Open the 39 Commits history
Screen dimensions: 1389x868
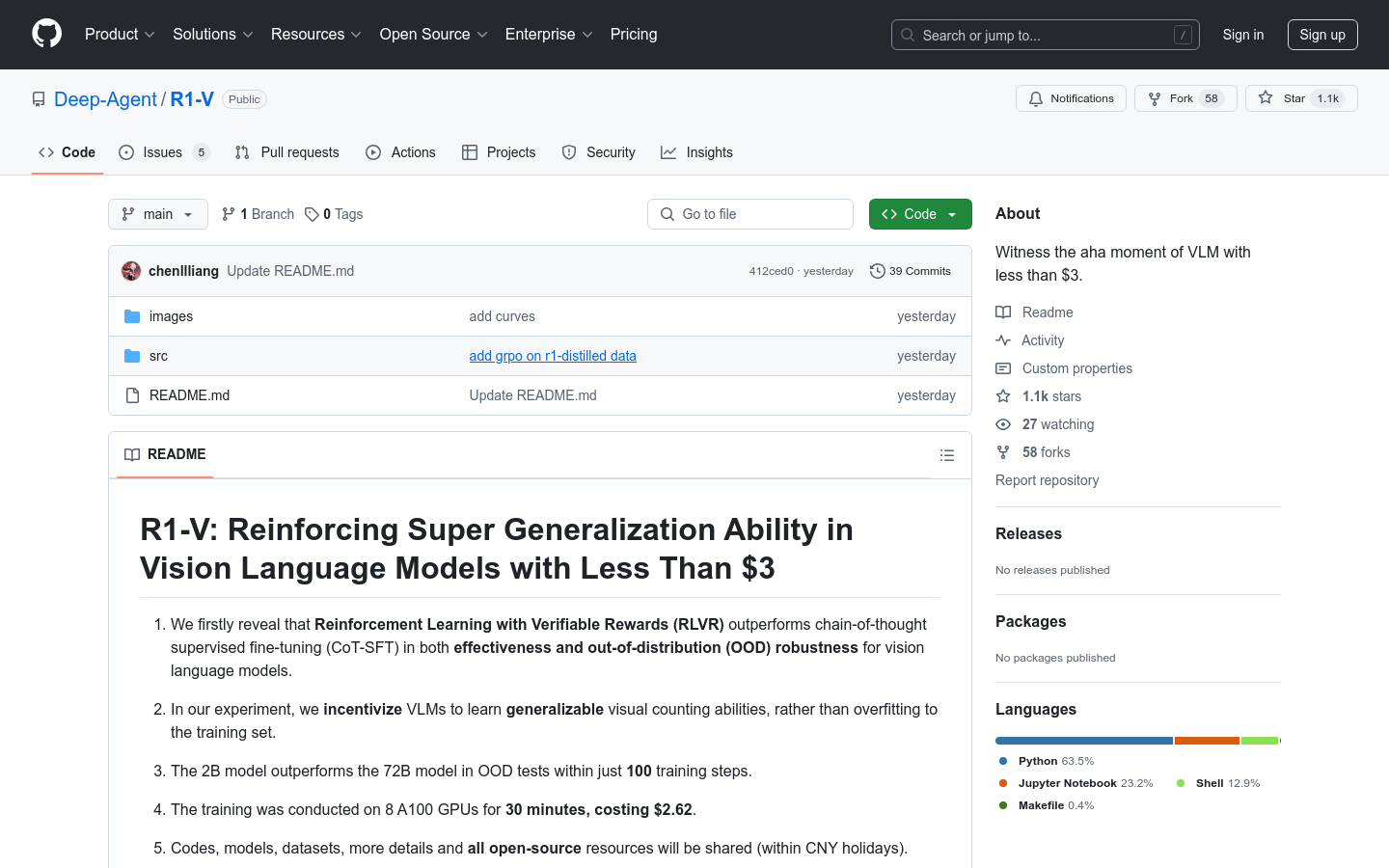tap(911, 271)
